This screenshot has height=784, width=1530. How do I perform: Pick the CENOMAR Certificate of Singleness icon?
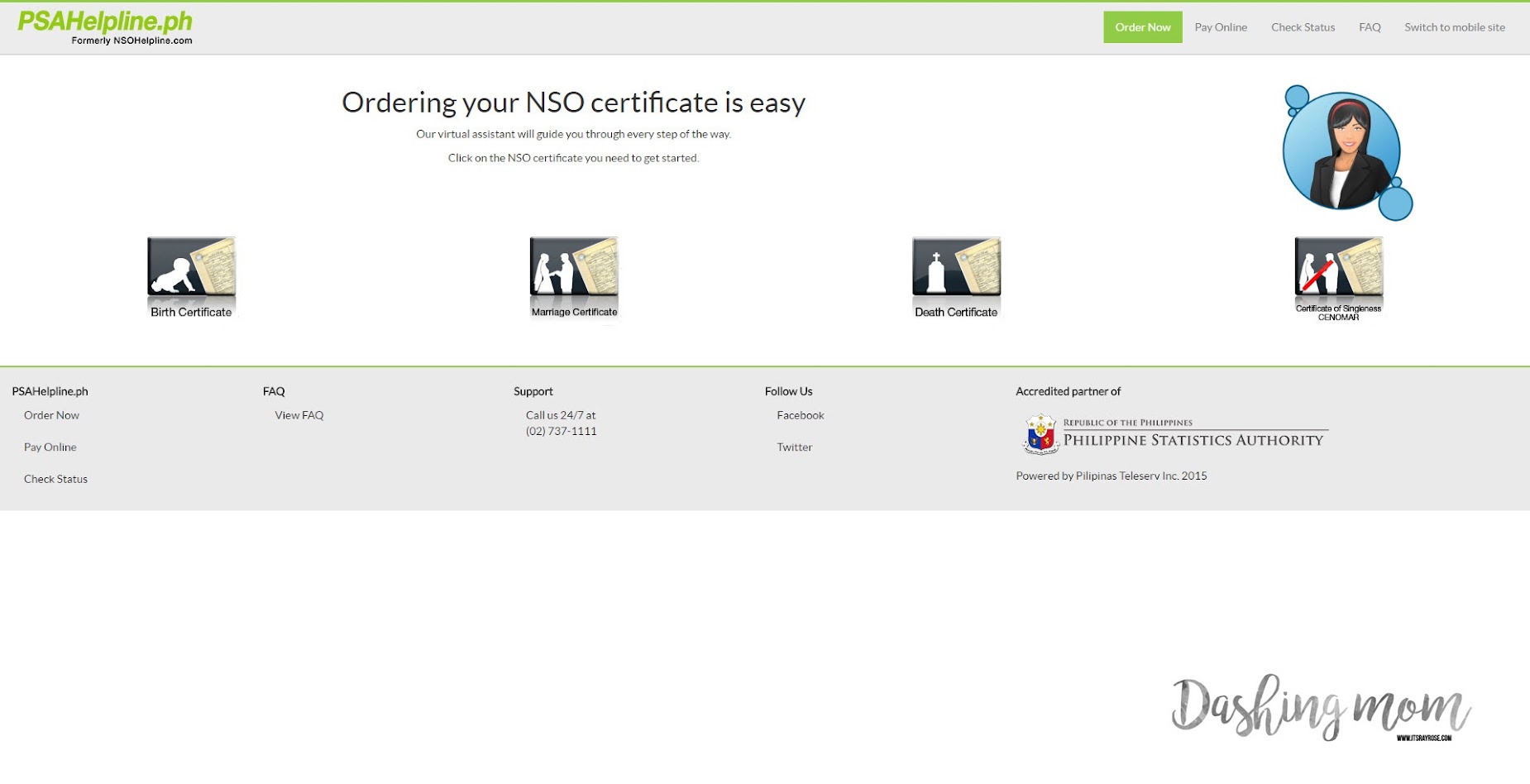pyautogui.click(x=1338, y=279)
